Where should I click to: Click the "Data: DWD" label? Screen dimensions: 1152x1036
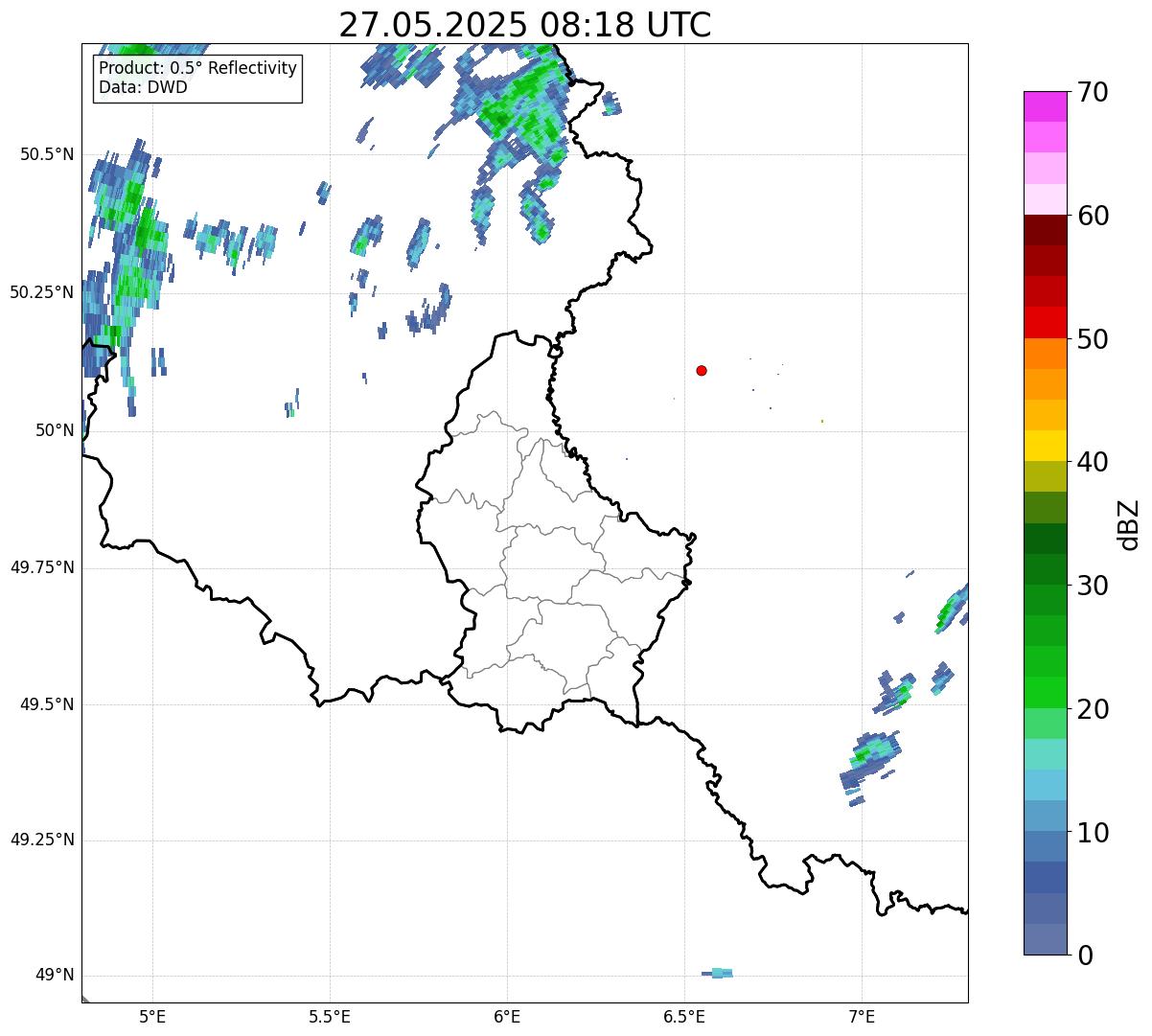(143, 87)
